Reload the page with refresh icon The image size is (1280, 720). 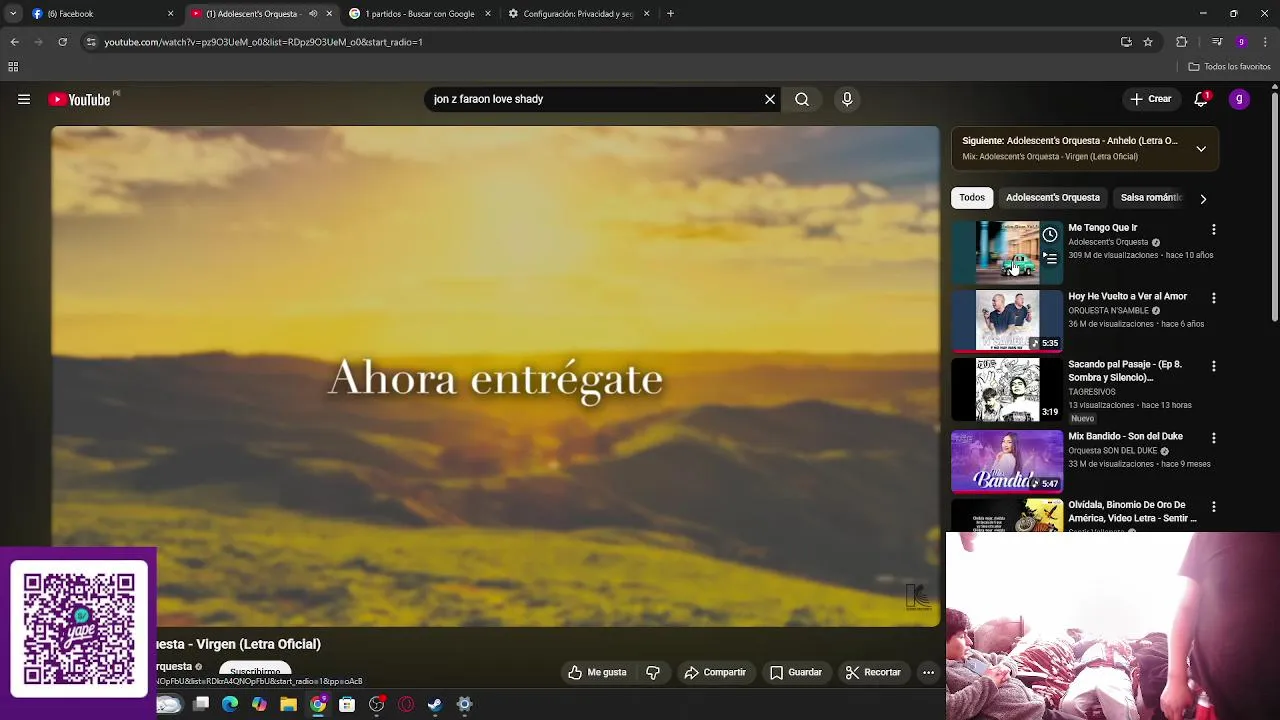(62, 42)
